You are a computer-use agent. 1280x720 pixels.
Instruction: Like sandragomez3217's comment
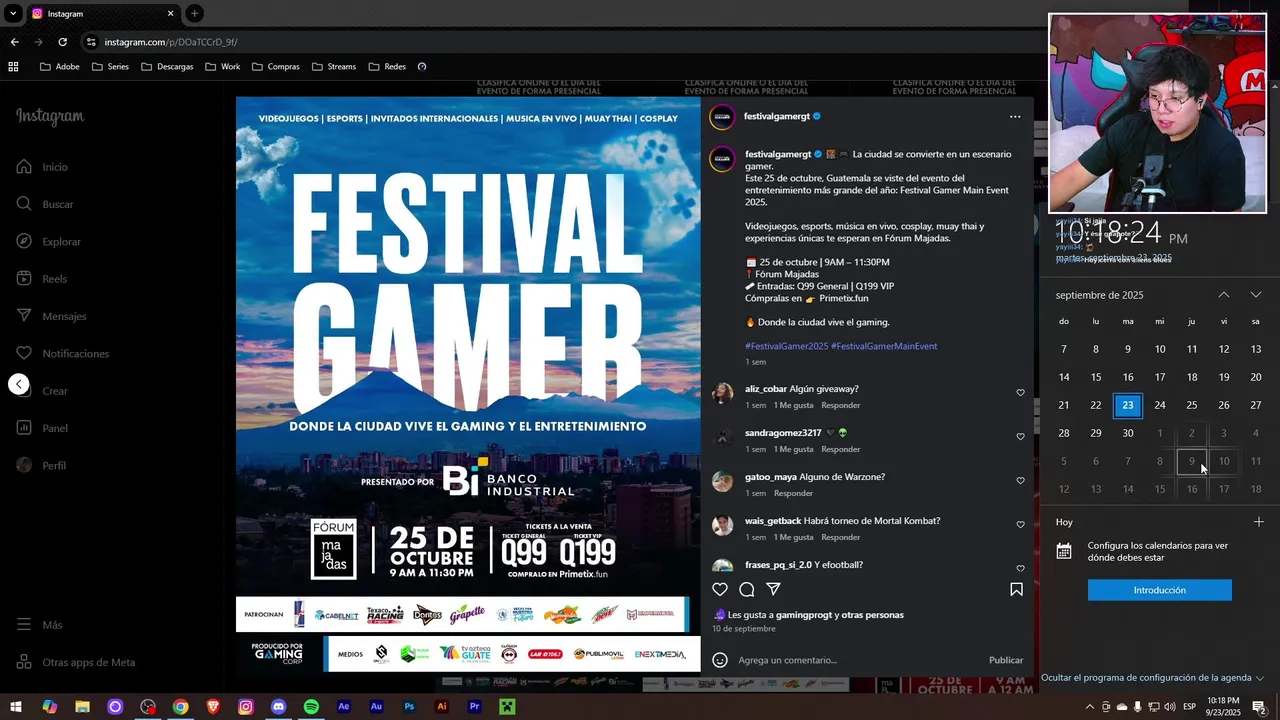[x=1020, y=437]
